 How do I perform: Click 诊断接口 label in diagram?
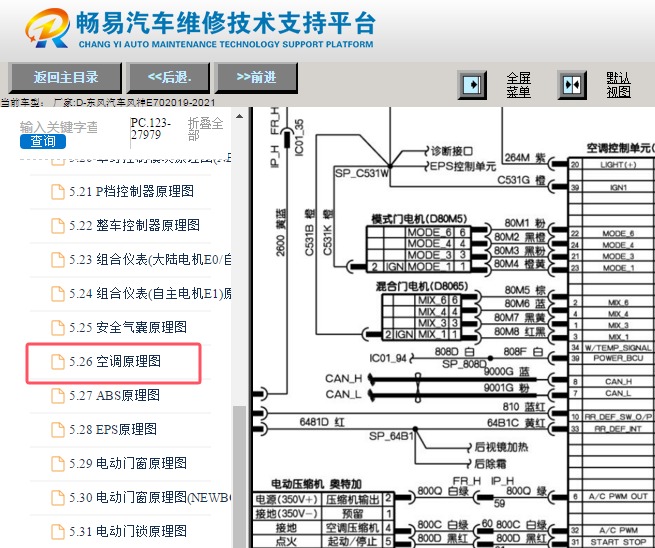click(x=452, y=151)
